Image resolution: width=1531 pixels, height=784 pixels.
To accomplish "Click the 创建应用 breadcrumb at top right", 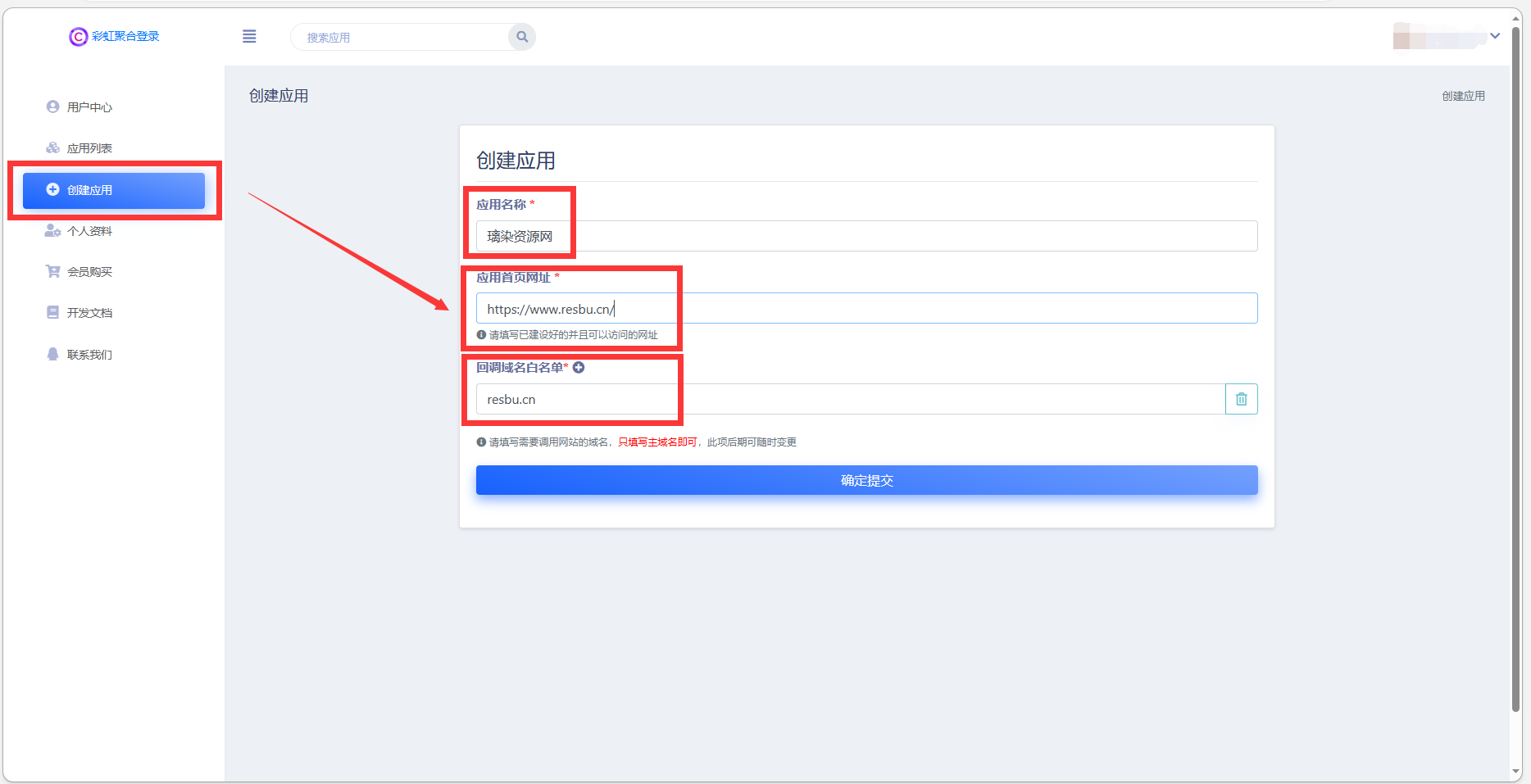I will (1464, 96).
